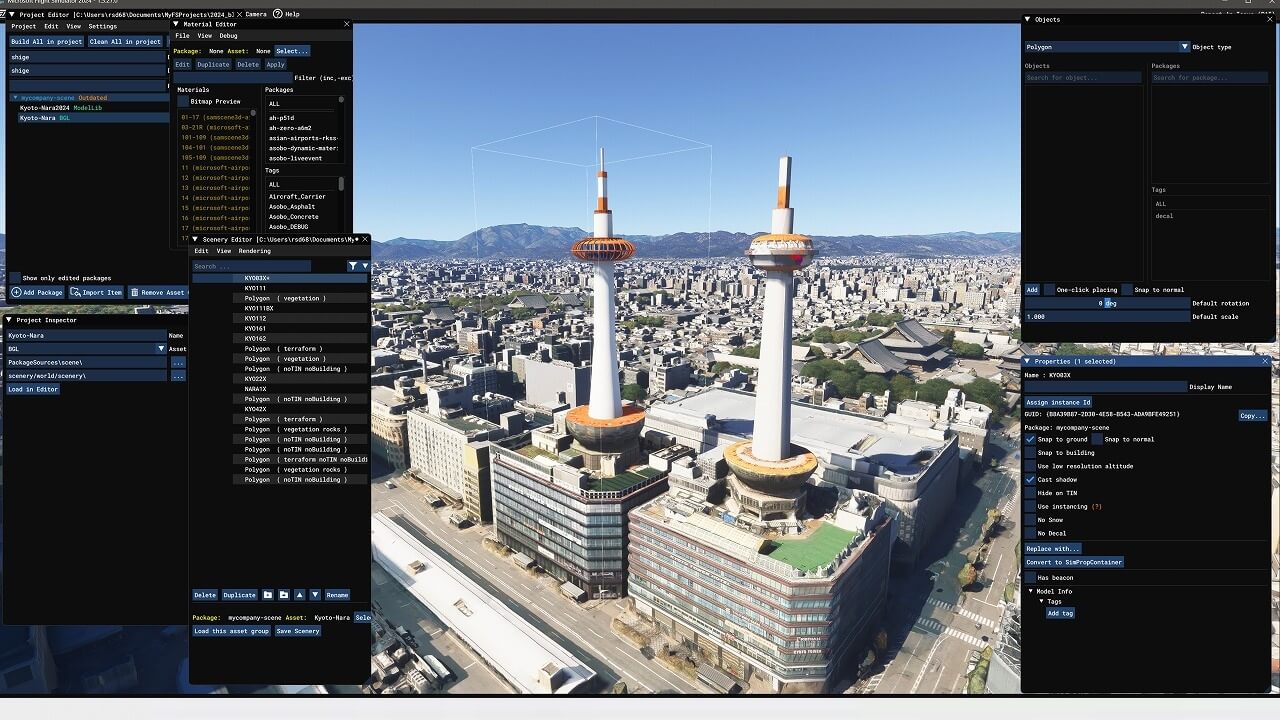The image size is (1280, 720).
Task: Click the Default rotation degree slider
Action: pyautogui.click(x=1106, y=303)
